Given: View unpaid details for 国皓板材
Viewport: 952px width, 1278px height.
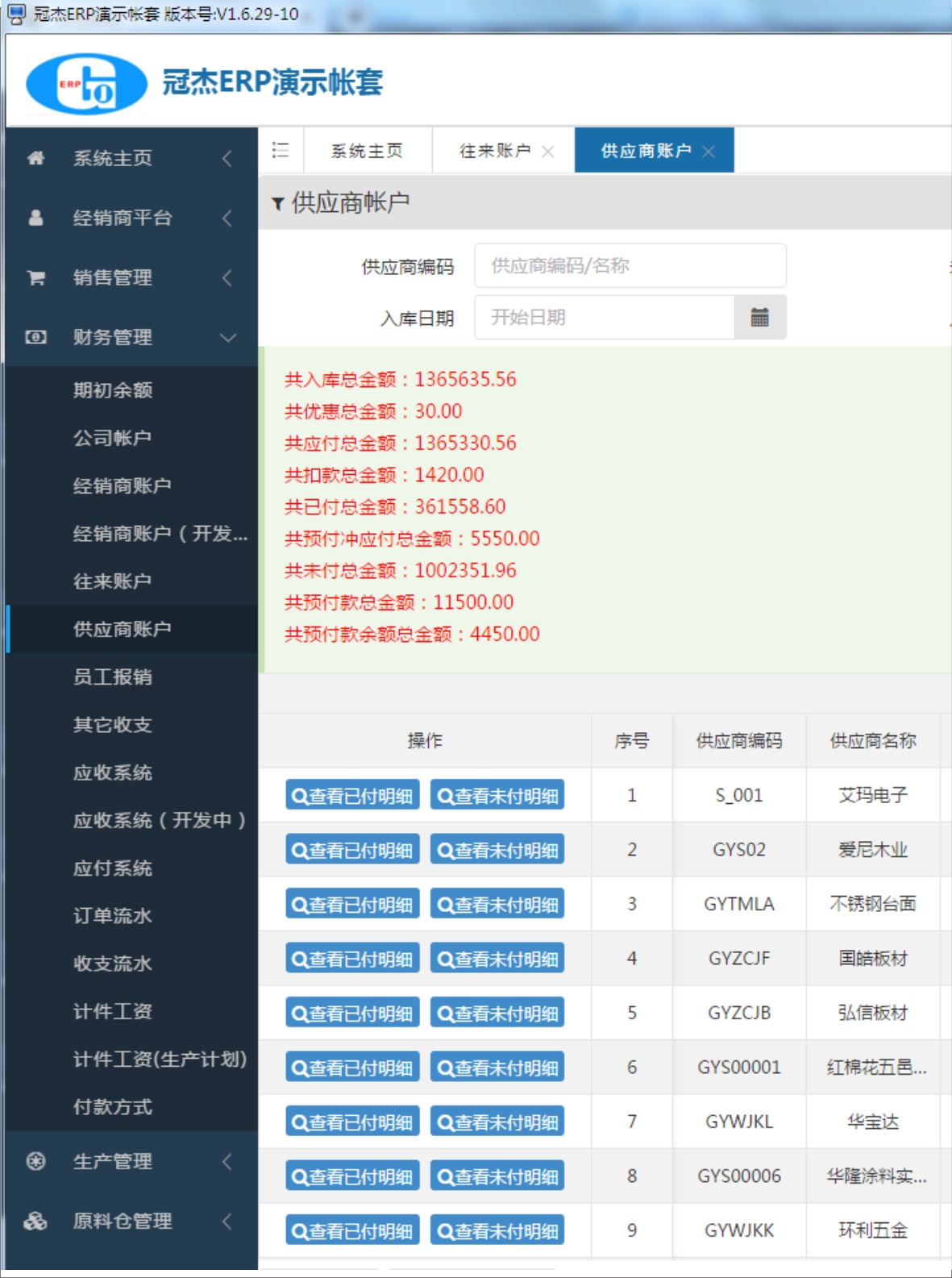Looking at the screenshot, I should pyautogui.click(x=497, y=959).
